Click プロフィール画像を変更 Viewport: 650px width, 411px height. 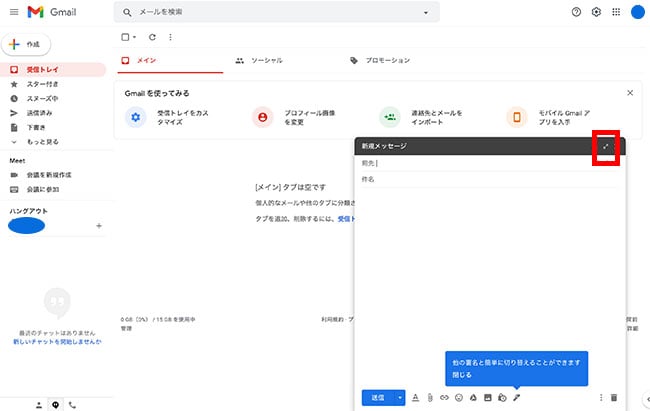(x=294, y=117)
